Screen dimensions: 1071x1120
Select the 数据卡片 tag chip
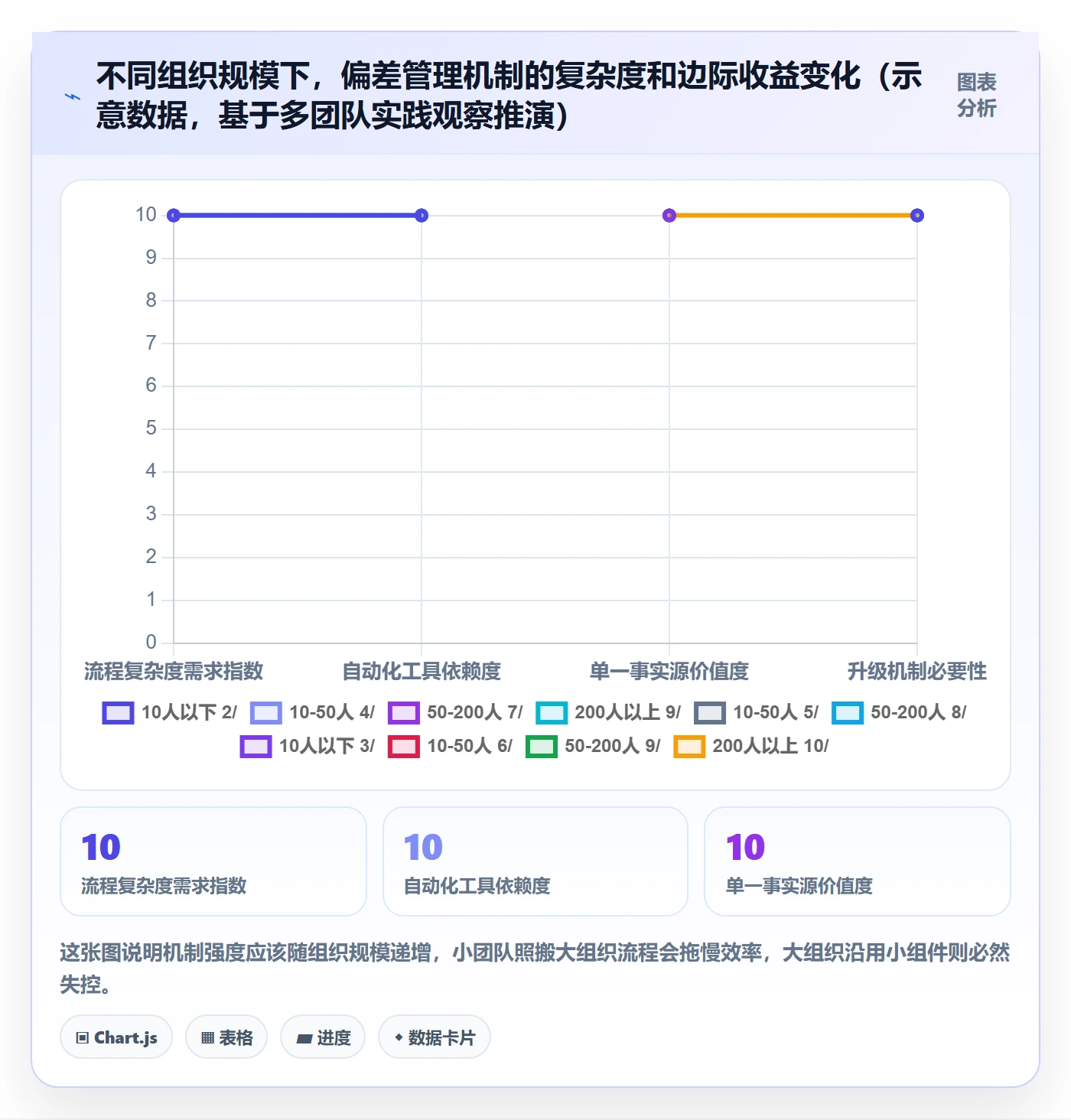[435, 1037]
